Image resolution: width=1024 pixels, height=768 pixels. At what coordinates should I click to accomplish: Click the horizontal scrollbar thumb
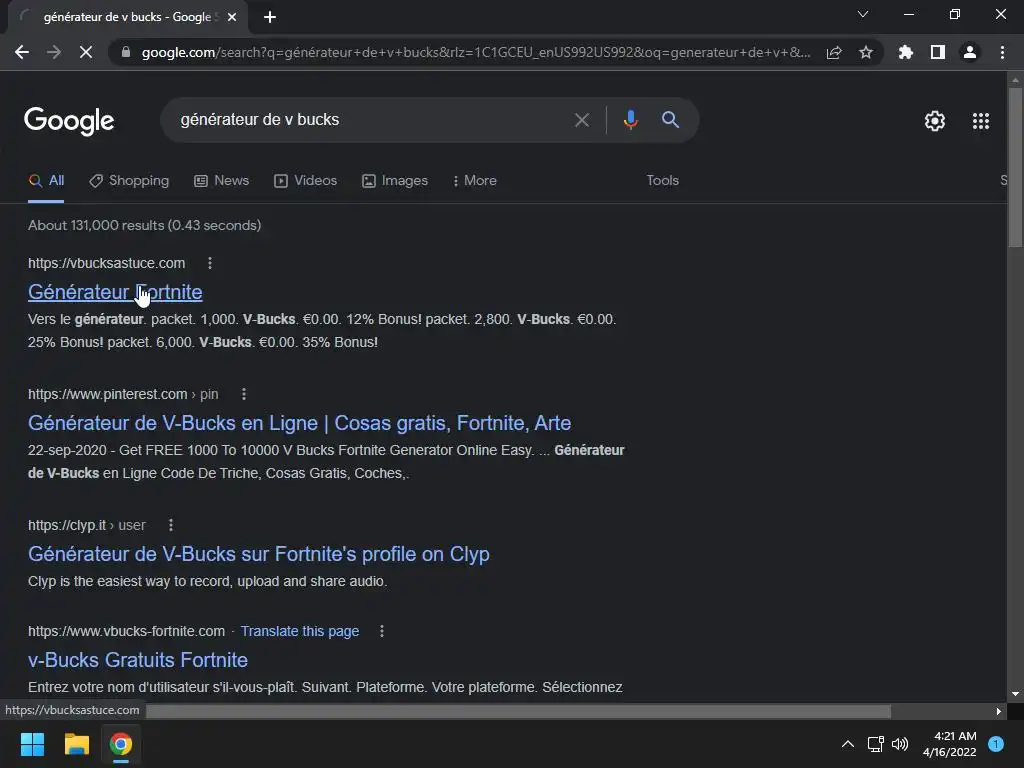click(518, 711)
